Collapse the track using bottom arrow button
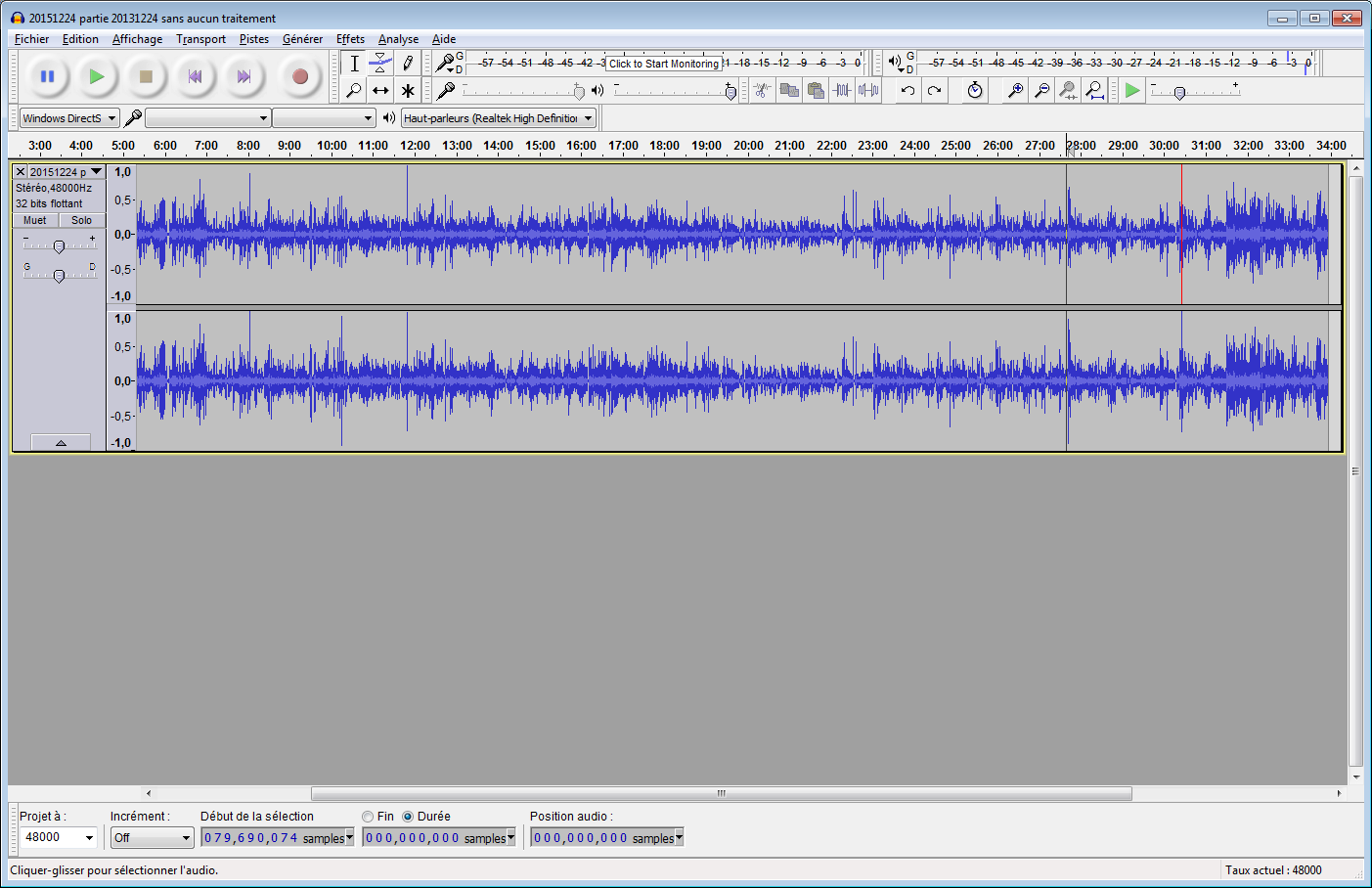Viewport: 1372px width, 888px height. tap(61, 443)
